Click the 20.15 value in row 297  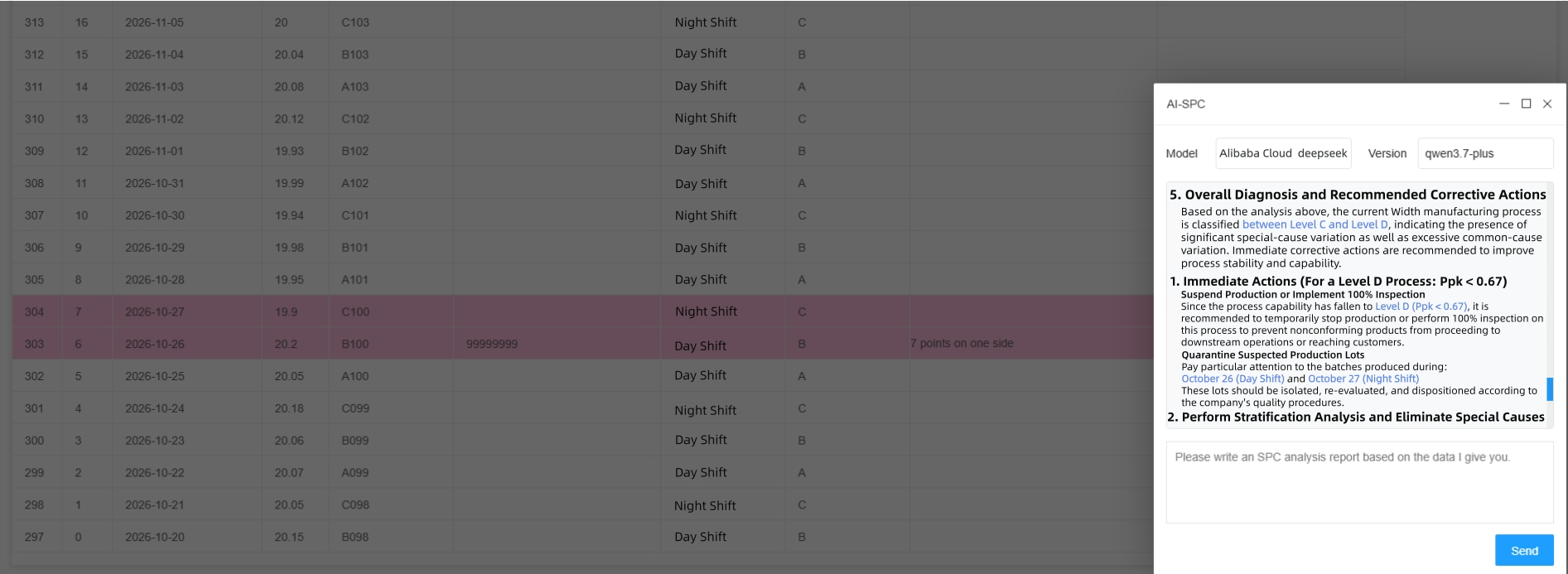click(289, 537)
